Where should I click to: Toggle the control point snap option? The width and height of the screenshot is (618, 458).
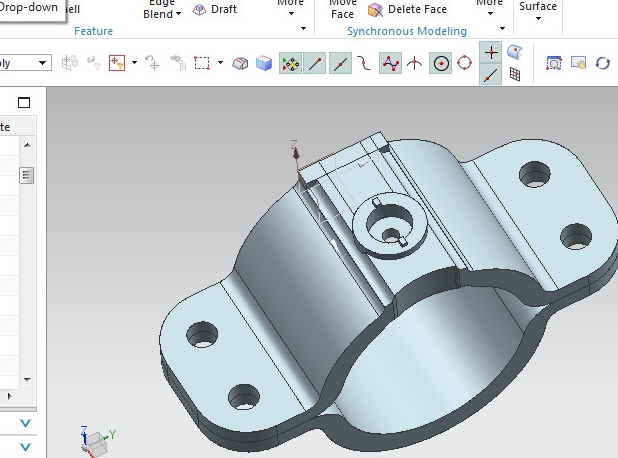(390, 63)
